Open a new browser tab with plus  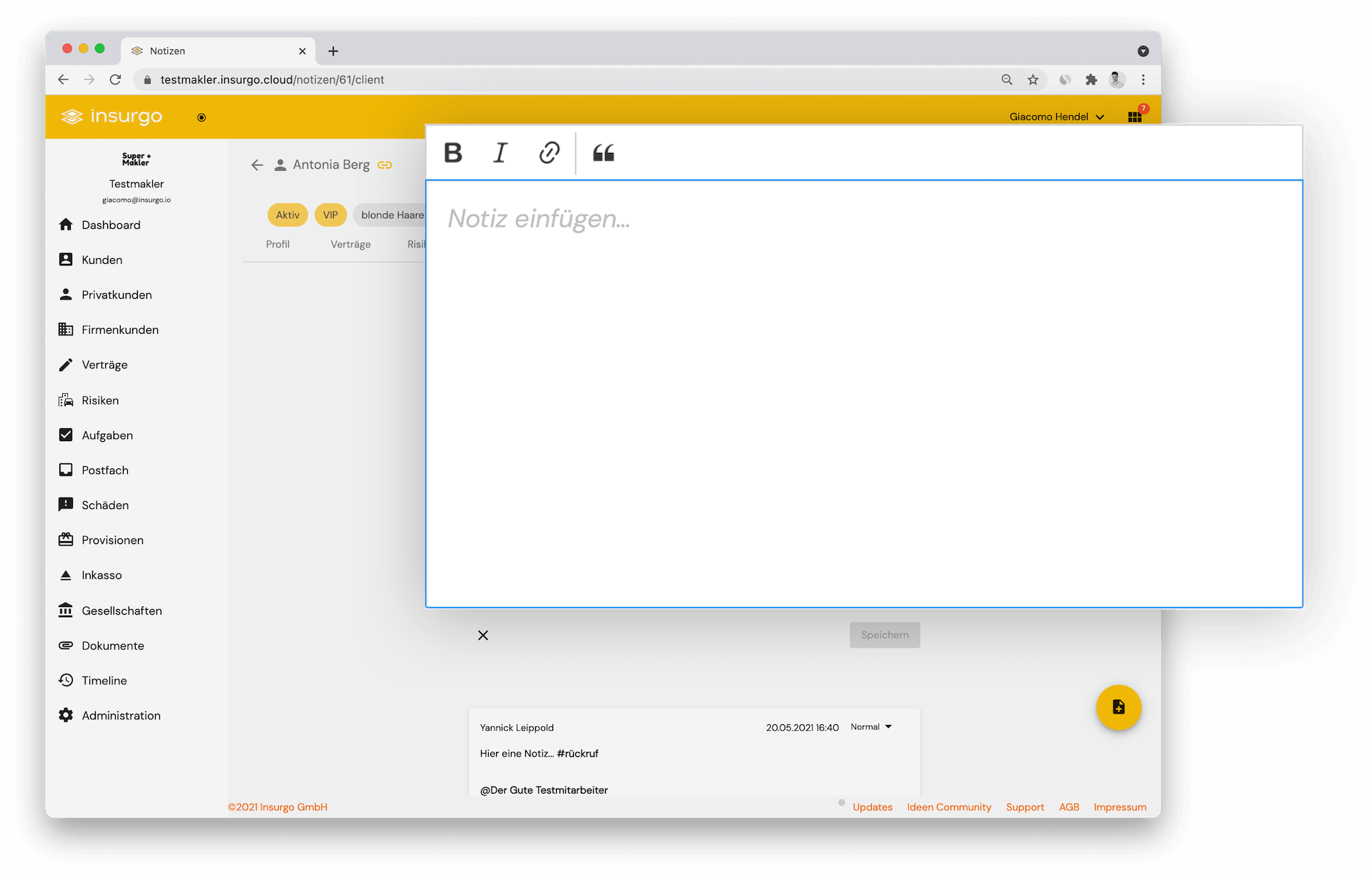pyautogui.click(x=333, y=51)
